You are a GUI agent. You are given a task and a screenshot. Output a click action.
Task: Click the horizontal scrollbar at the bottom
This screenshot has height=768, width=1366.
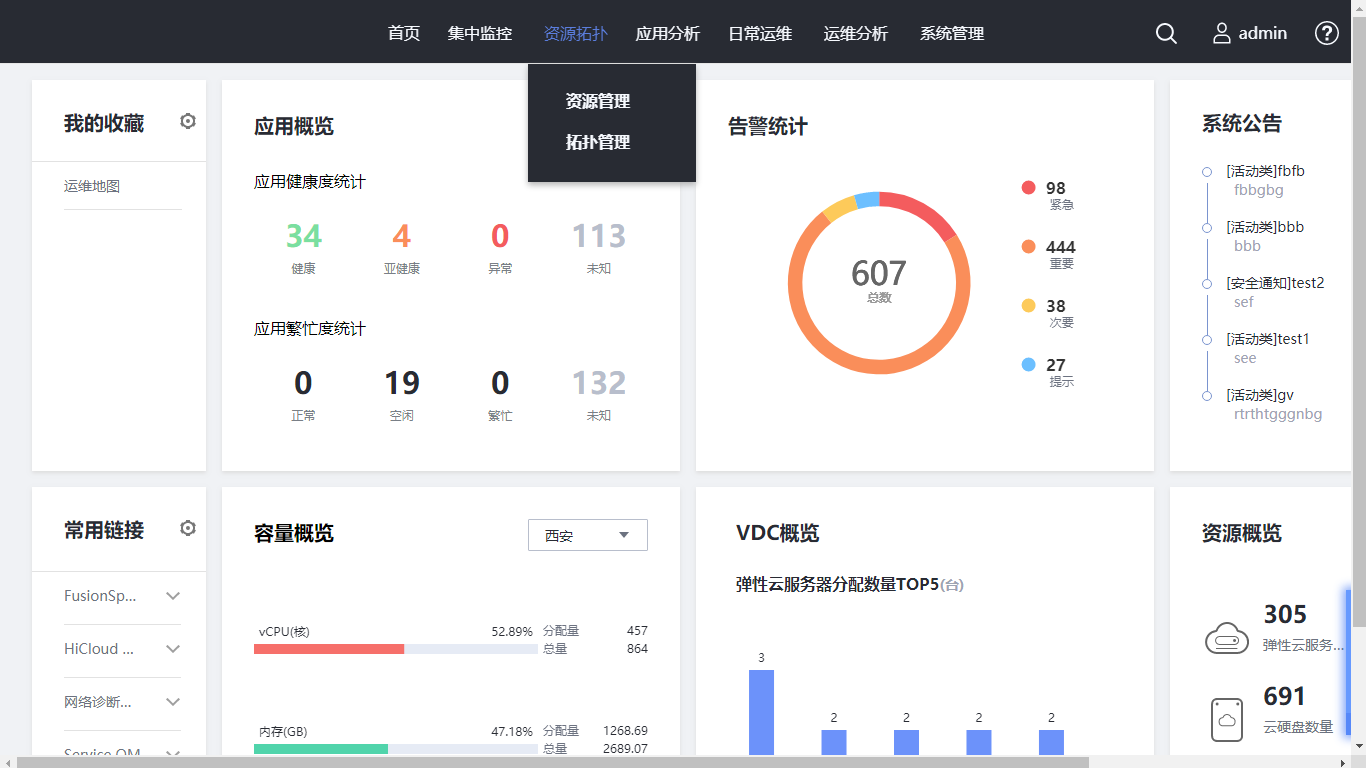click(550, 762)
